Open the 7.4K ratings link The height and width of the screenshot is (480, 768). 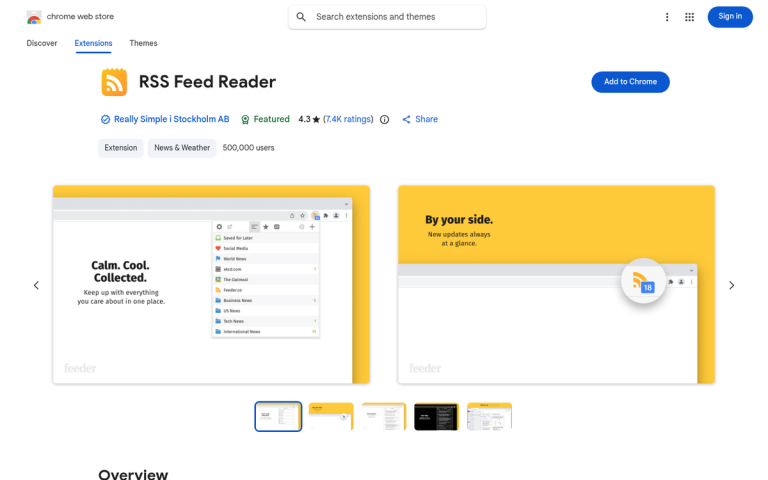click(x=348, y=119)
